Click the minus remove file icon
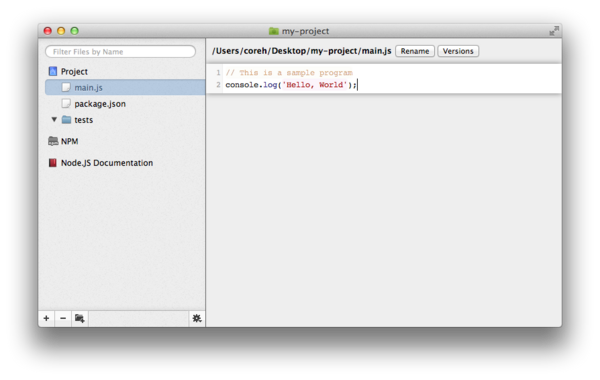 pyautogui.click(x=63, y=318)
